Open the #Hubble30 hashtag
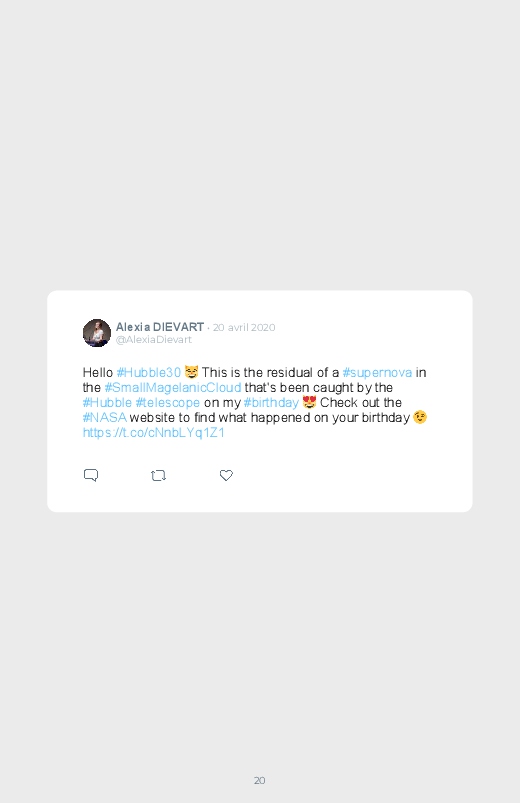Viewport: 520px width, 803px height. [149, 372]
